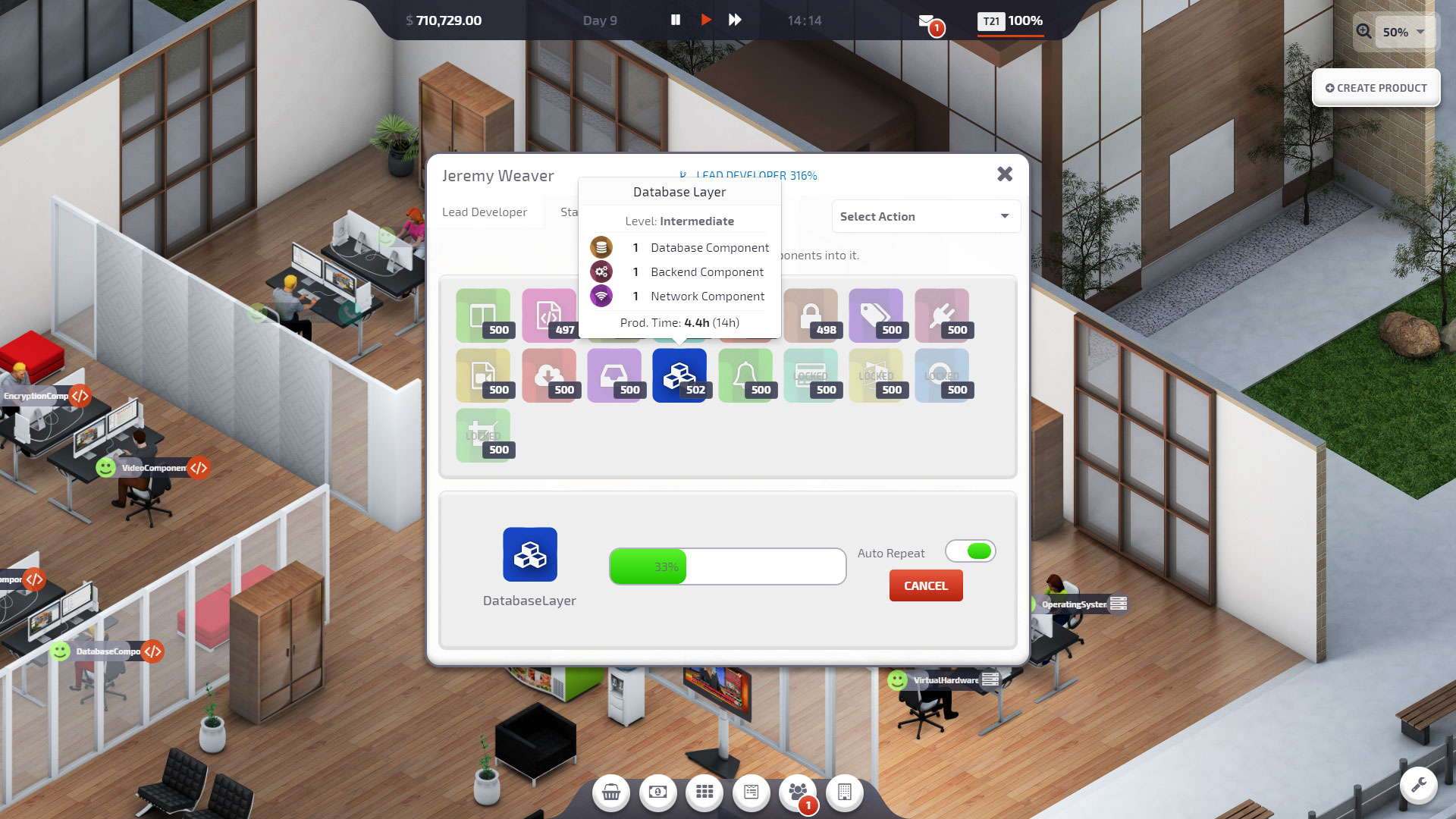Screen dimensions: 1456x819
Task: Click the Network Component icon
Action: 600,295
